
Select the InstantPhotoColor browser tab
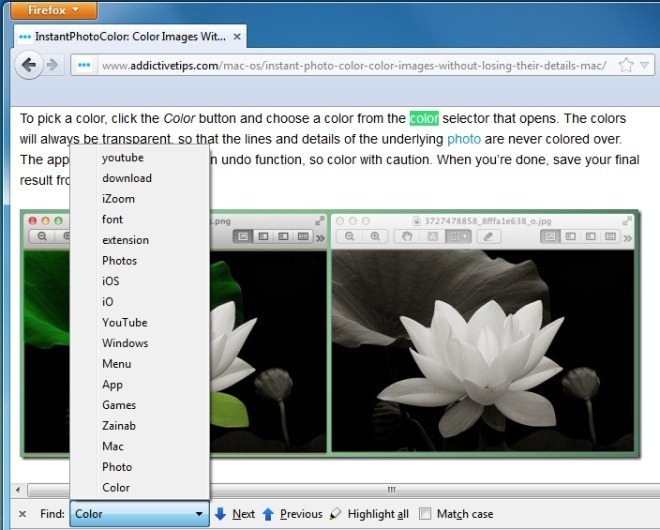pyautogui.click(x=130, y=37)
